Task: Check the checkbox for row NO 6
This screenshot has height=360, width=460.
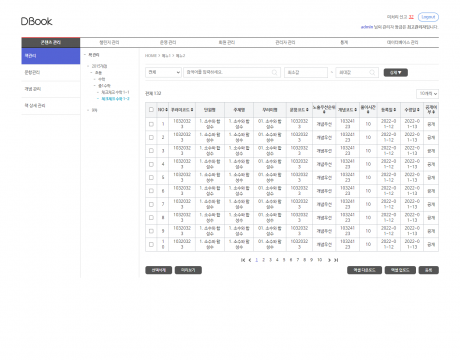Action: click(x=151, y=191)
